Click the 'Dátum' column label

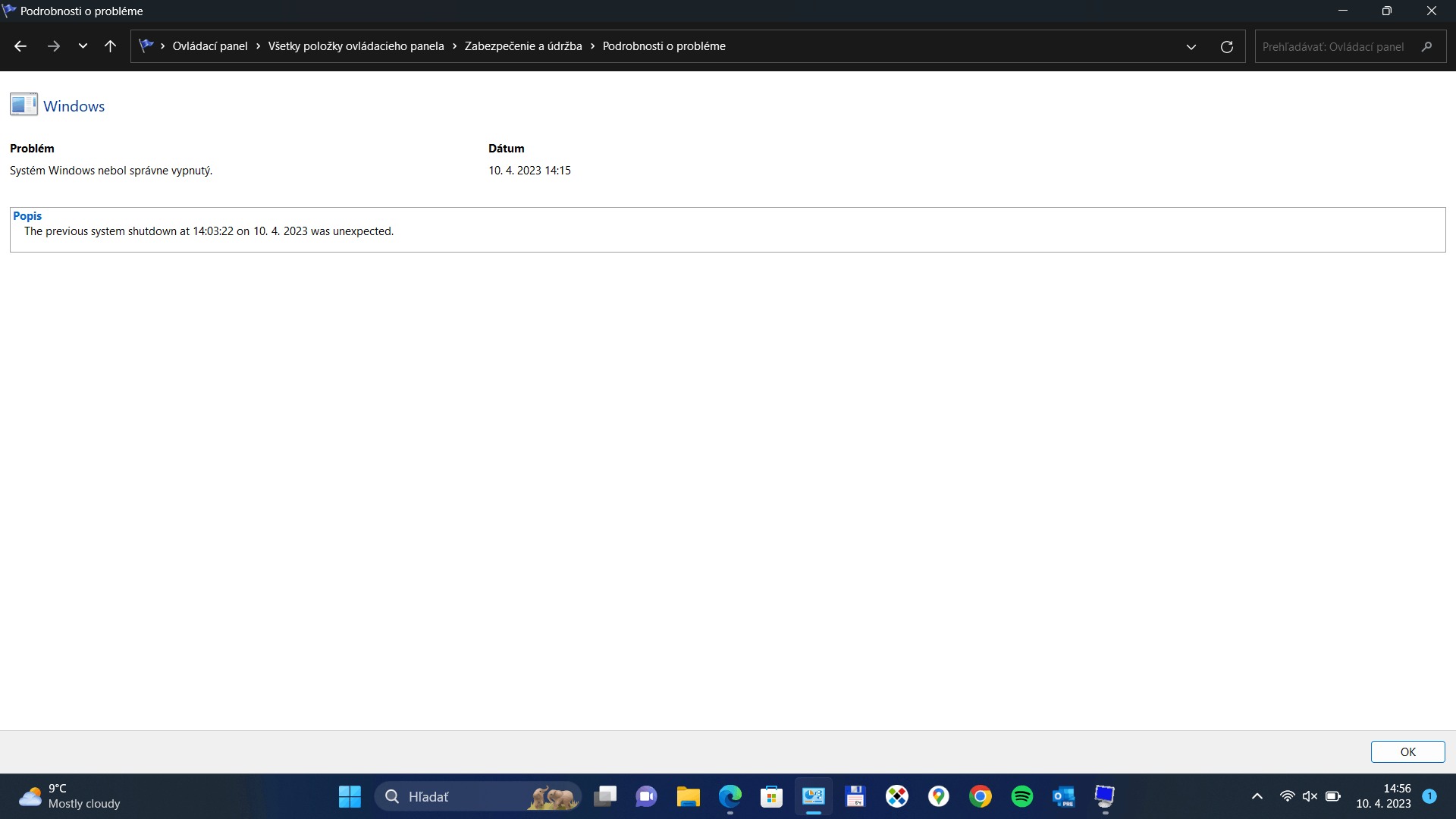[506, 149]
